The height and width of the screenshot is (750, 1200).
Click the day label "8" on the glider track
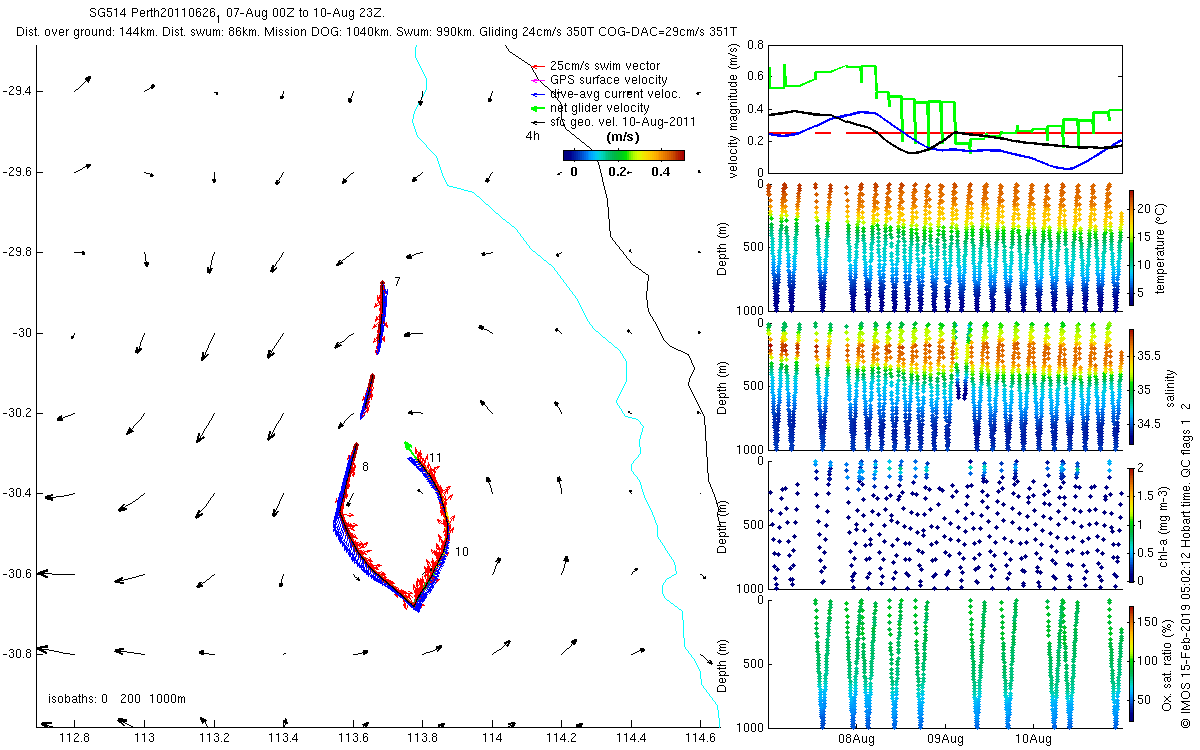(365, 467)
